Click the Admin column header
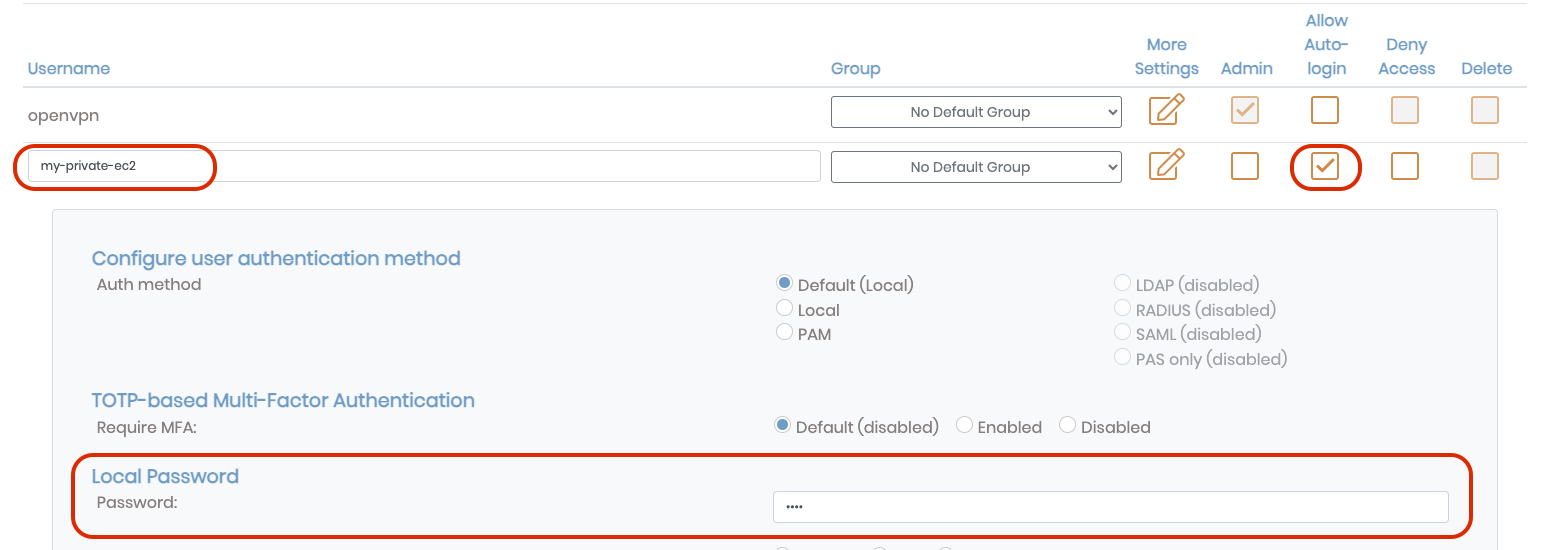 point(1247,69)
